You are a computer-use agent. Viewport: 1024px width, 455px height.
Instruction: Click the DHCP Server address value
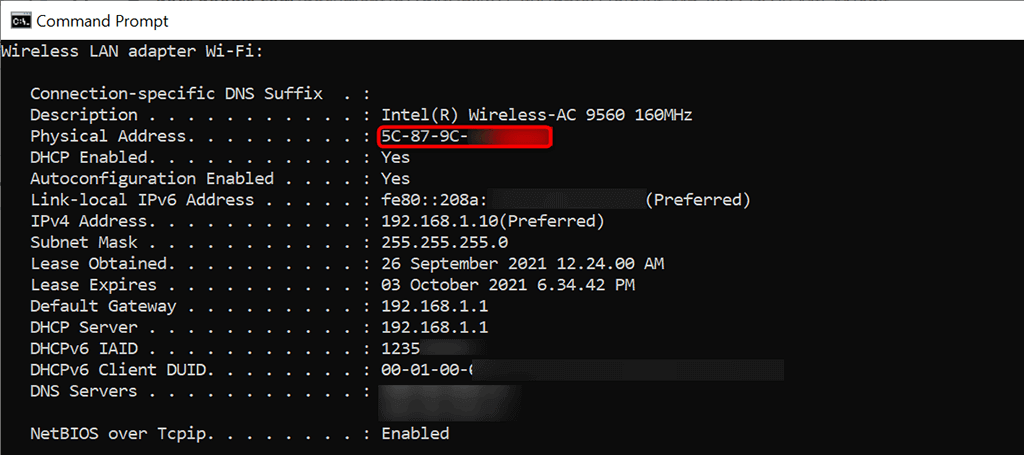pyautogui.click(x=435, y=327)
